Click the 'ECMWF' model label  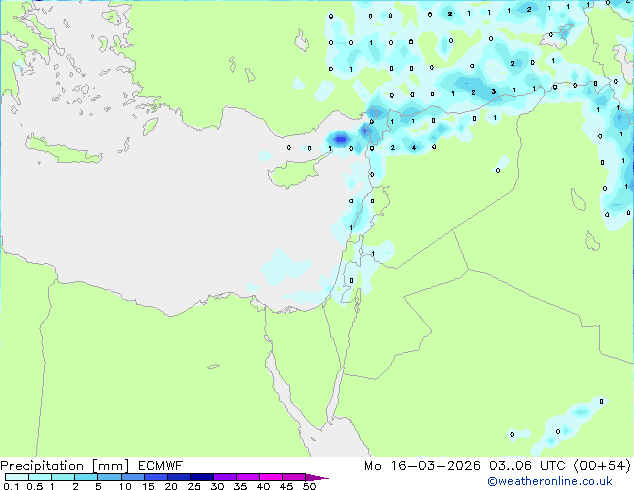pos(161,466)
